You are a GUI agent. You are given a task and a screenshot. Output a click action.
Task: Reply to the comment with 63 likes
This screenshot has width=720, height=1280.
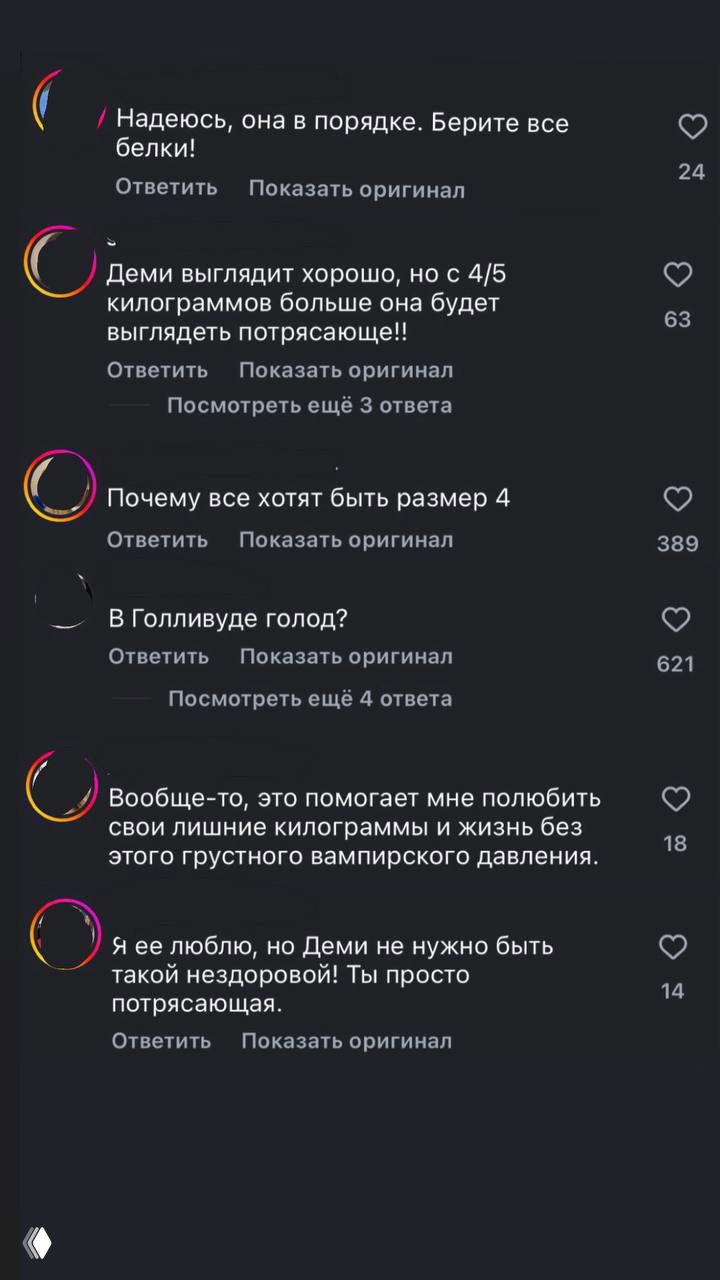157,369
